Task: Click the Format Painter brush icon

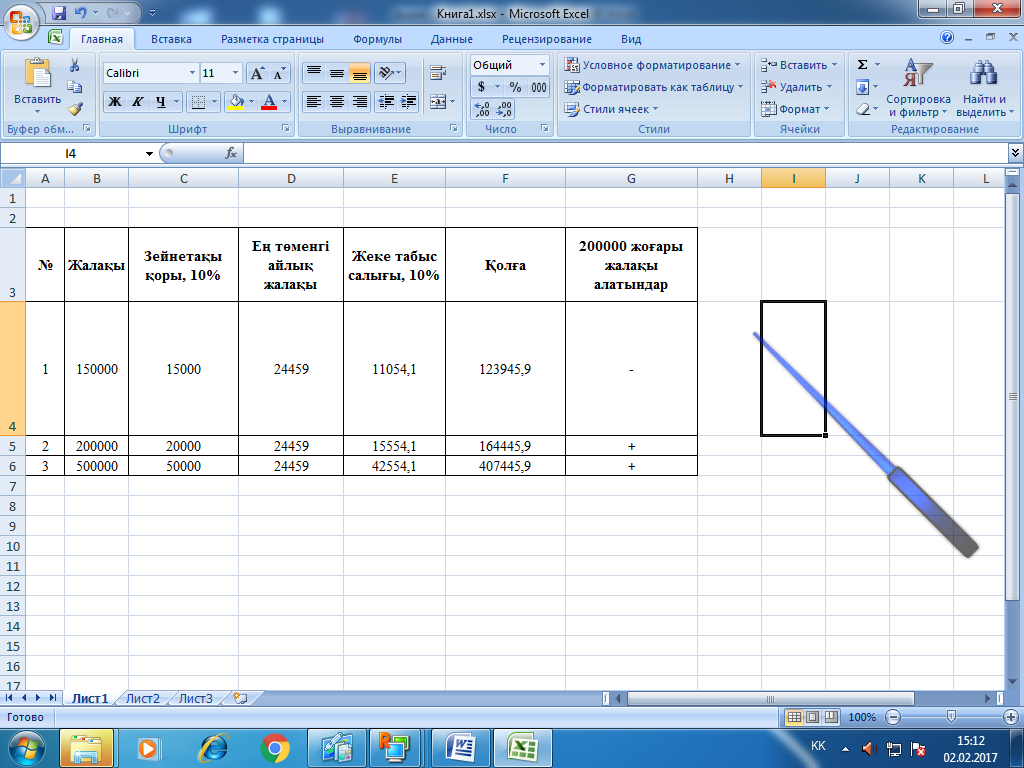Action: [x=74, y=109]
